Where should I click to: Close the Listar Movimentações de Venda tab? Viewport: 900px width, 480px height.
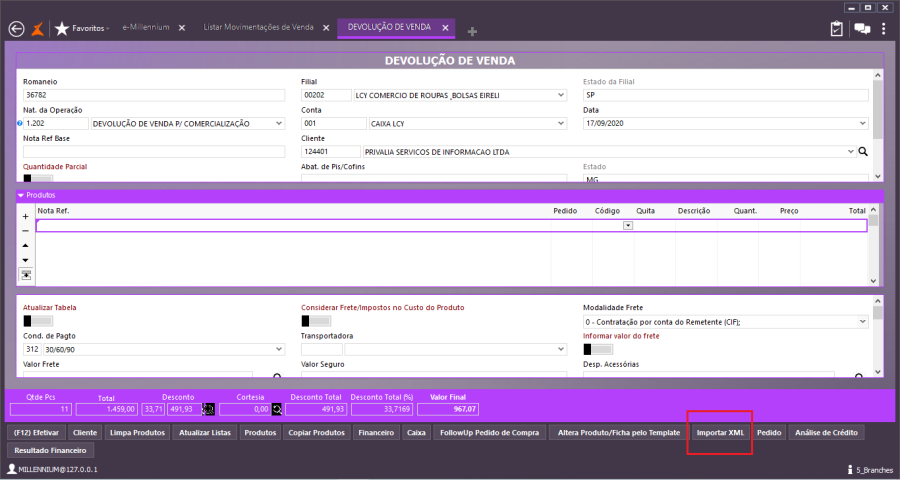325,28
